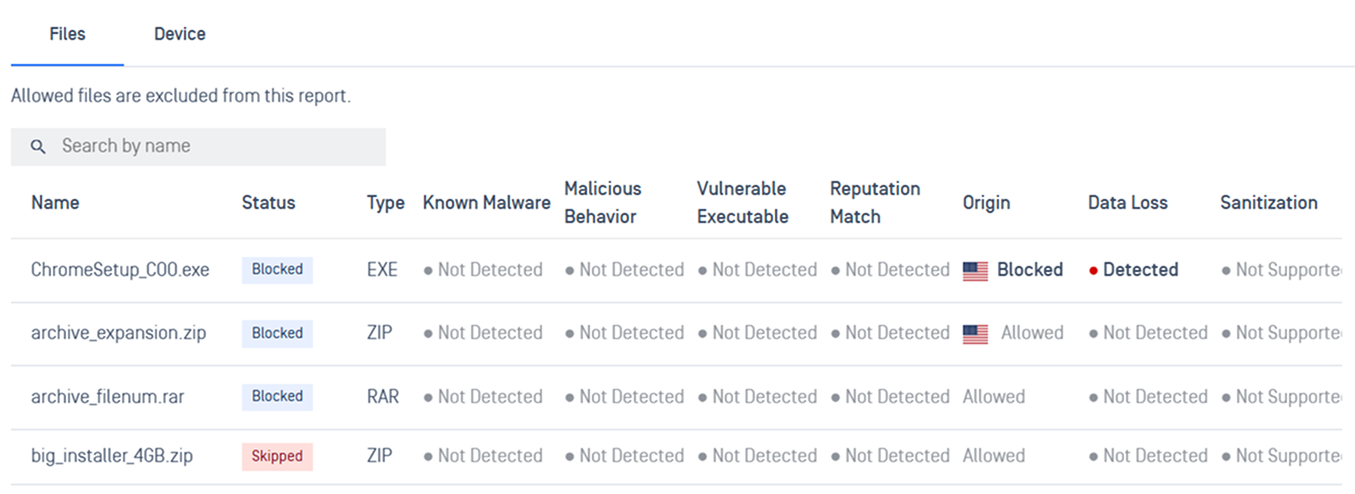Click the Origin column header

coord(986,202)
